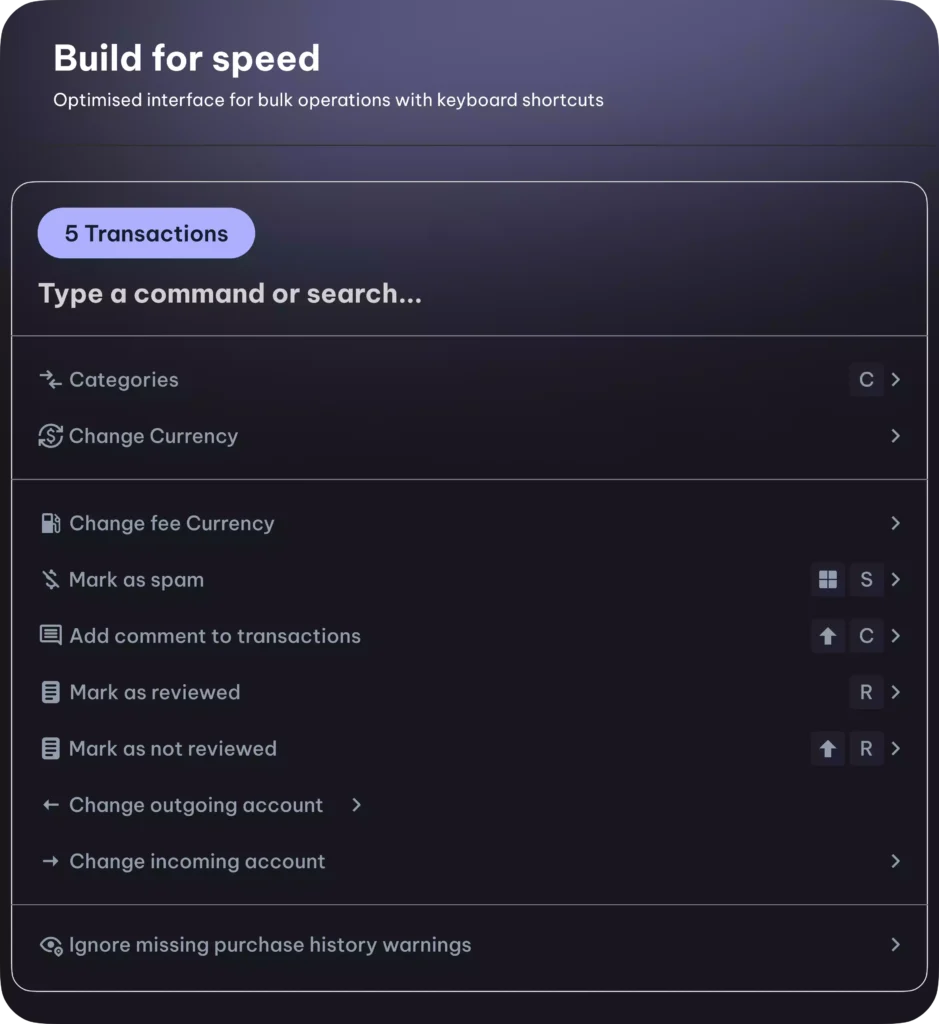Click the Mark as spam crossed-out icon
The height and width of the screenshot is (1024, 939).
click(x=50, y=579)
